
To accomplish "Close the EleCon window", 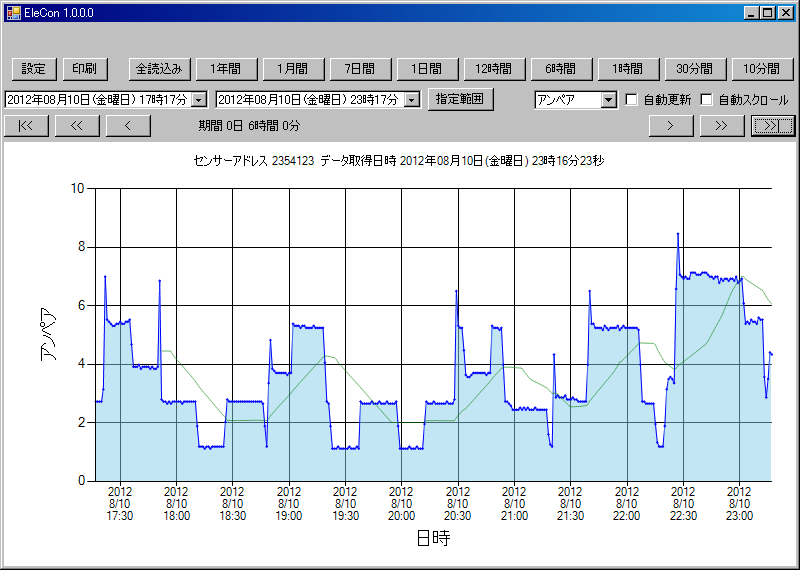I will (785, 13).
